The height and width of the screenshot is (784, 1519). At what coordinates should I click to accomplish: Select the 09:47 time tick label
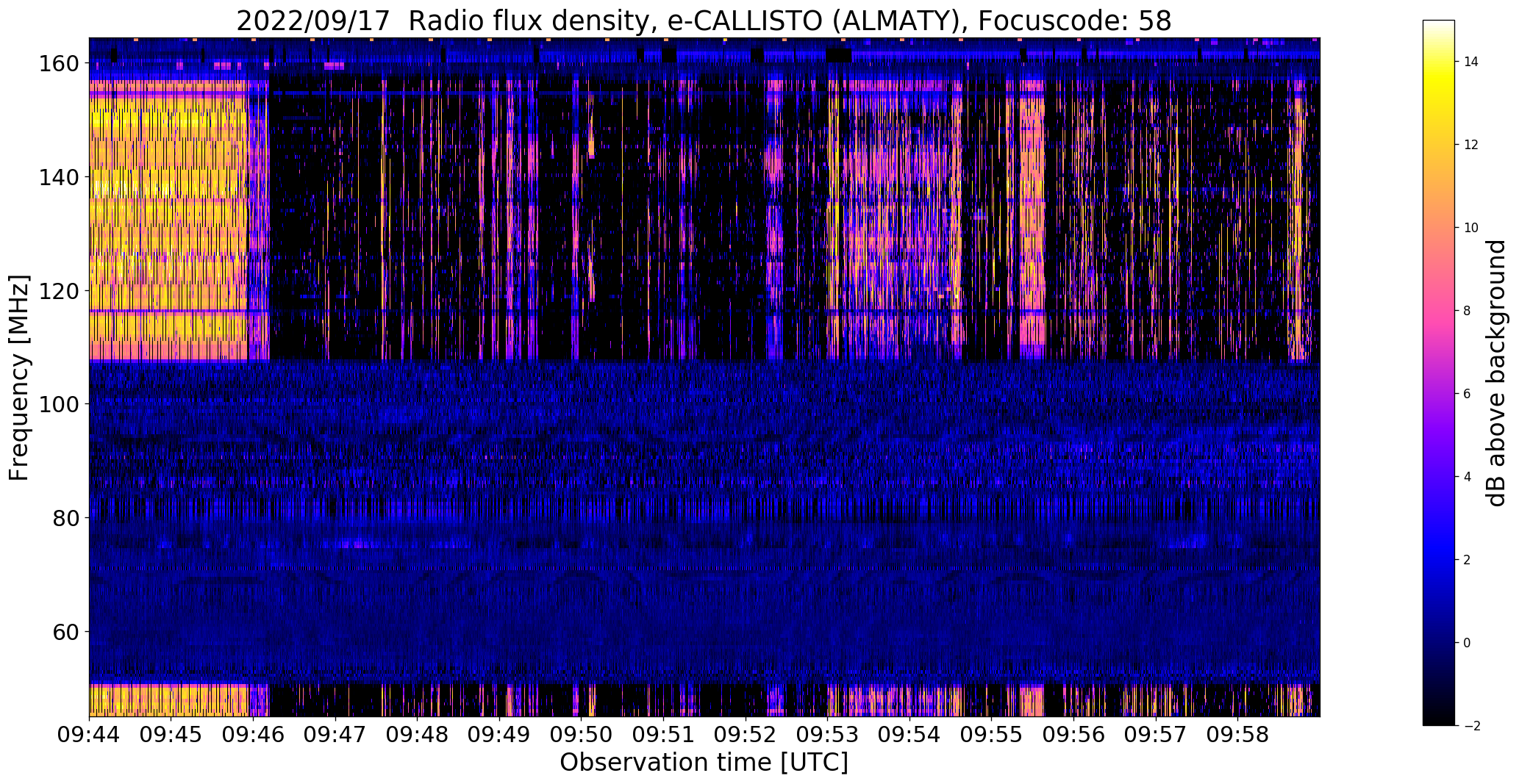[335, 734]
